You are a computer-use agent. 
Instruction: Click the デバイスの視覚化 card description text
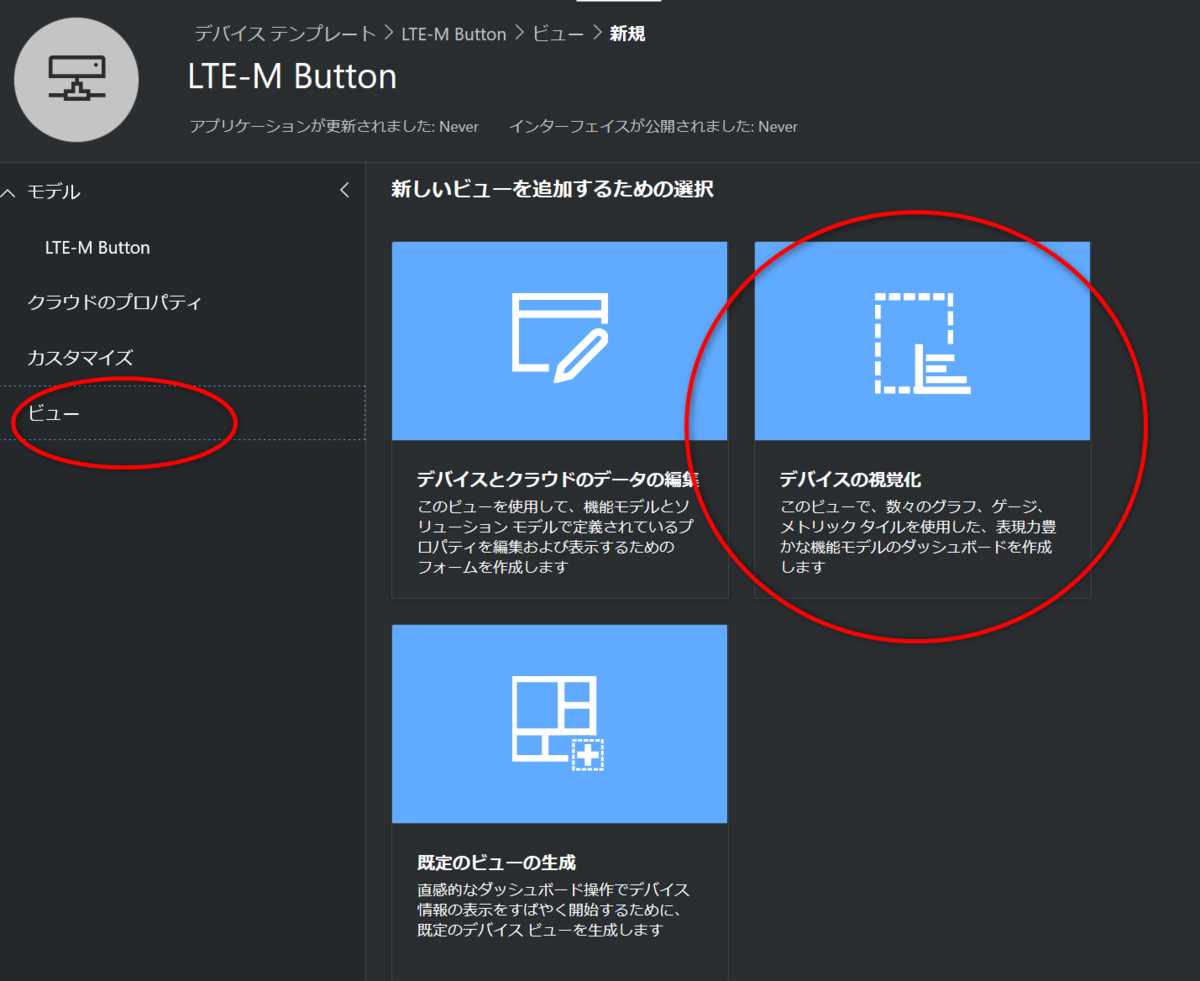click(918, 537)
